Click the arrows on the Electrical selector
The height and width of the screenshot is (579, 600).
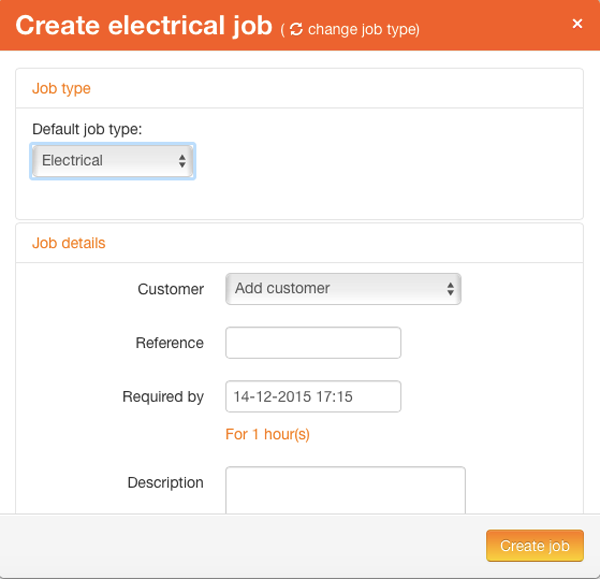tap(182, 161)
